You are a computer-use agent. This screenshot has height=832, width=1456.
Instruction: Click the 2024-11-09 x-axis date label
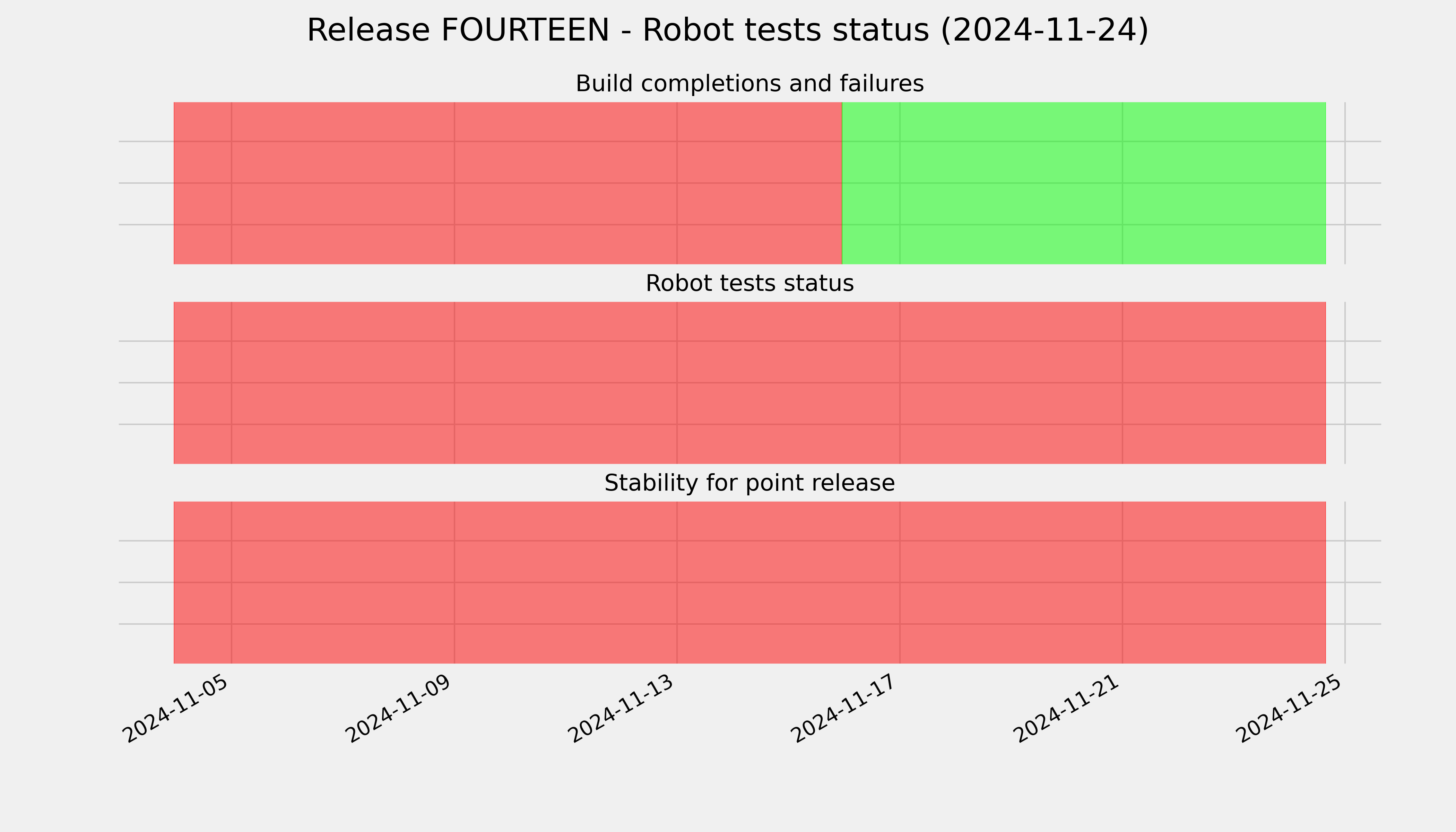coord(399,708)
